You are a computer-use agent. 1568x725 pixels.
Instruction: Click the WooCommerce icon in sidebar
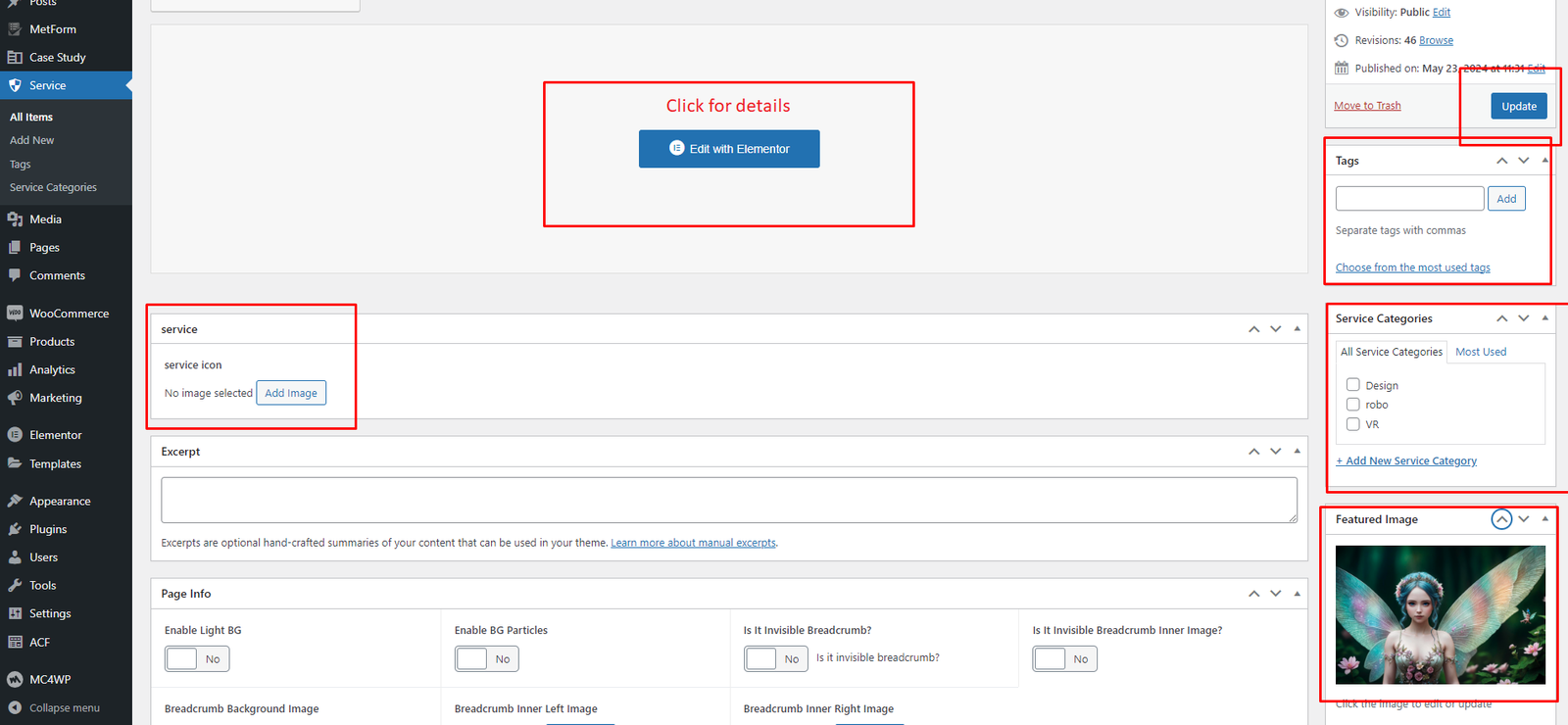[x=15, y=314]
